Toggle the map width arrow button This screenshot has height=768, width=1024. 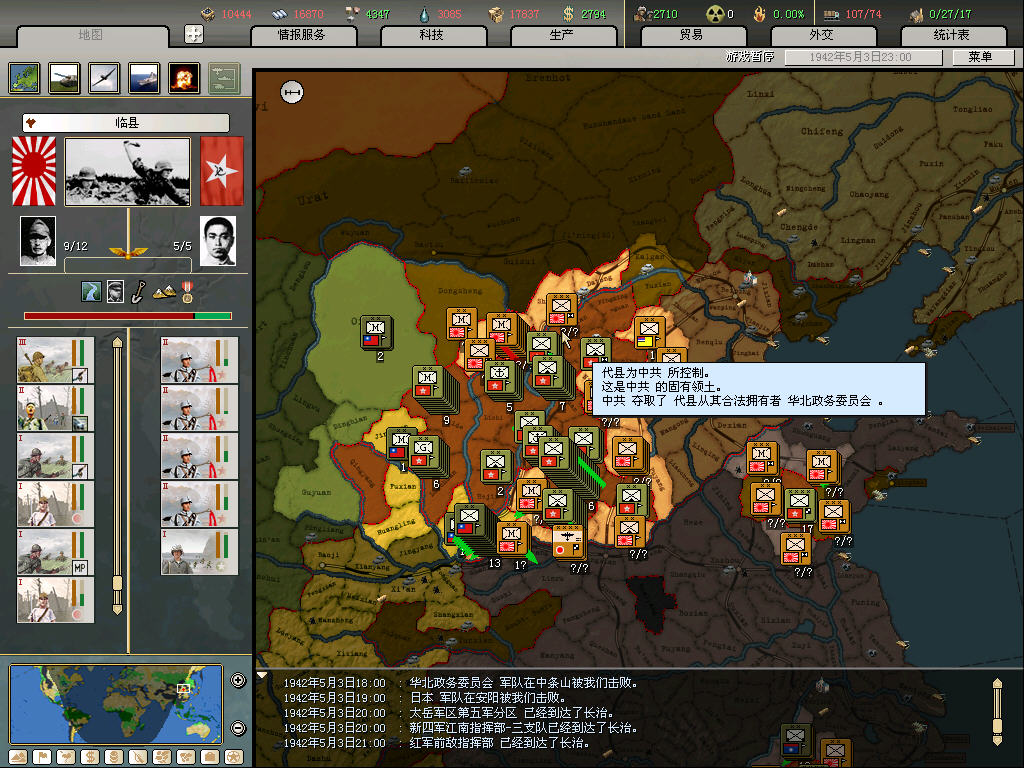pyautogui.click(x=292, y=93)
